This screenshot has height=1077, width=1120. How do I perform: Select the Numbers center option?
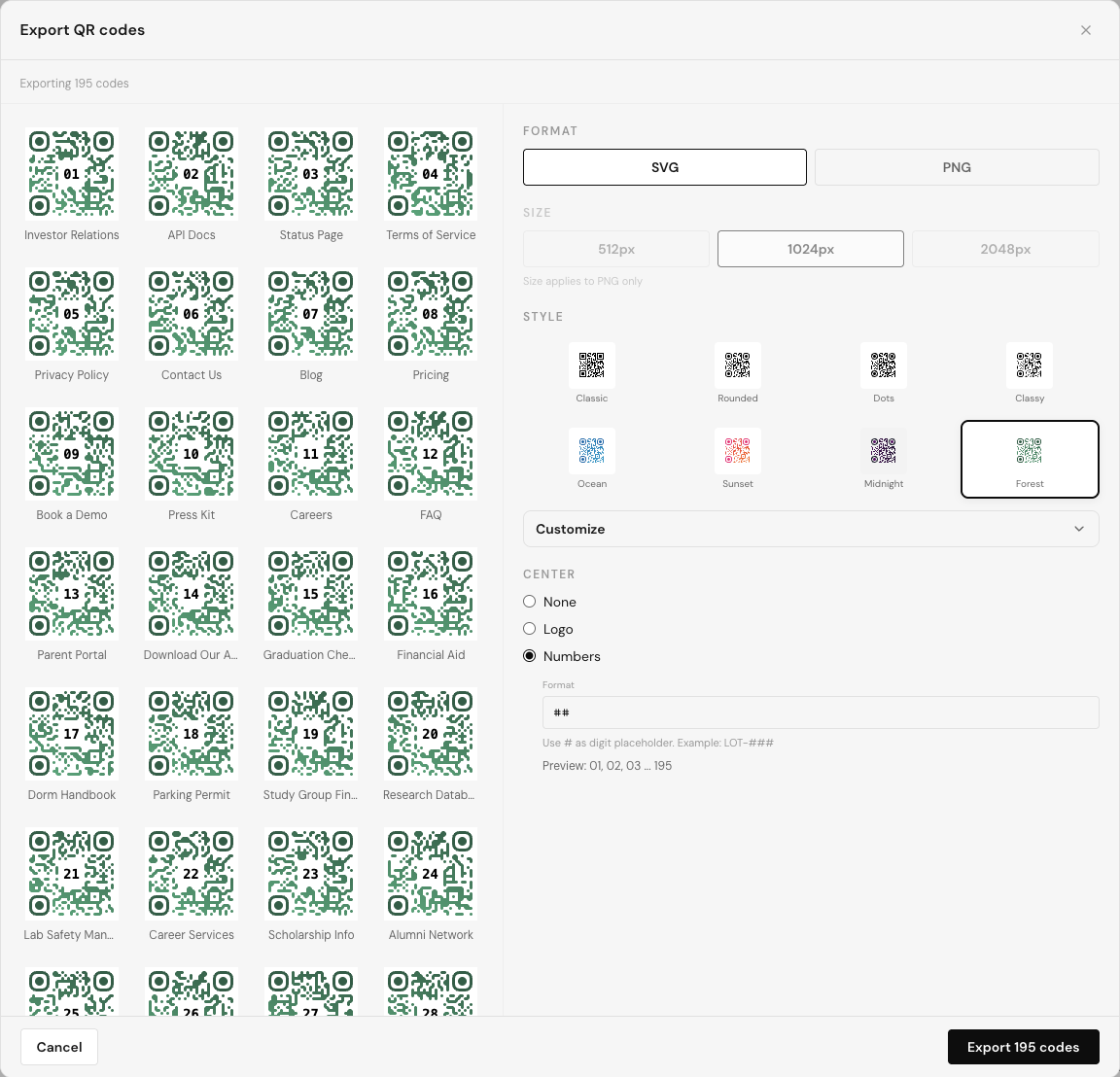pos(562,656)
